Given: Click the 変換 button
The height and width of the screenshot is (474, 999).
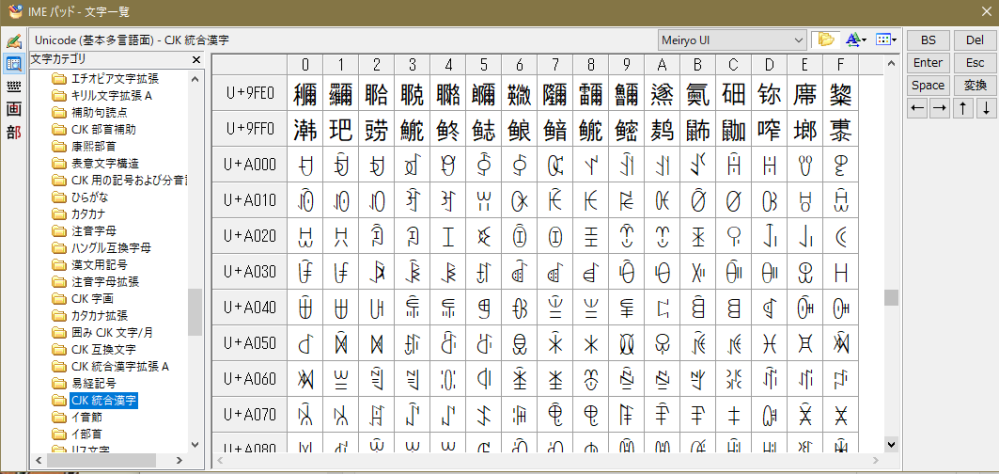Looking at the screenshot, I should tap(975, 85).
